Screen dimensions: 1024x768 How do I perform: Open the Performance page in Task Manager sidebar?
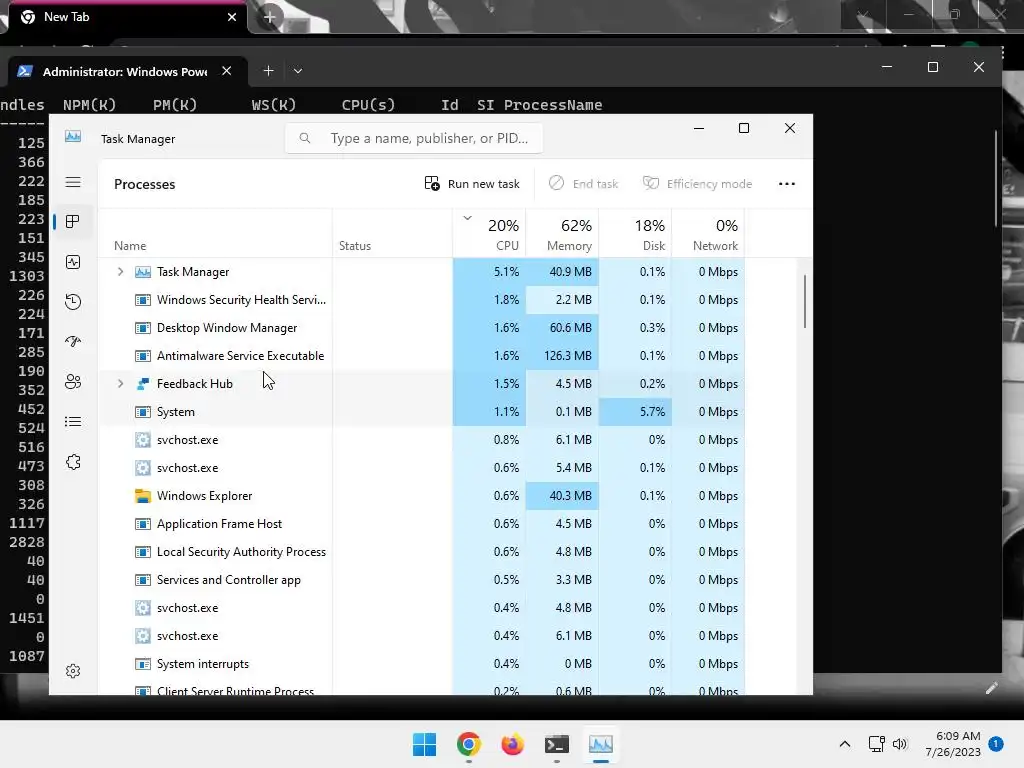click(73, 262)
